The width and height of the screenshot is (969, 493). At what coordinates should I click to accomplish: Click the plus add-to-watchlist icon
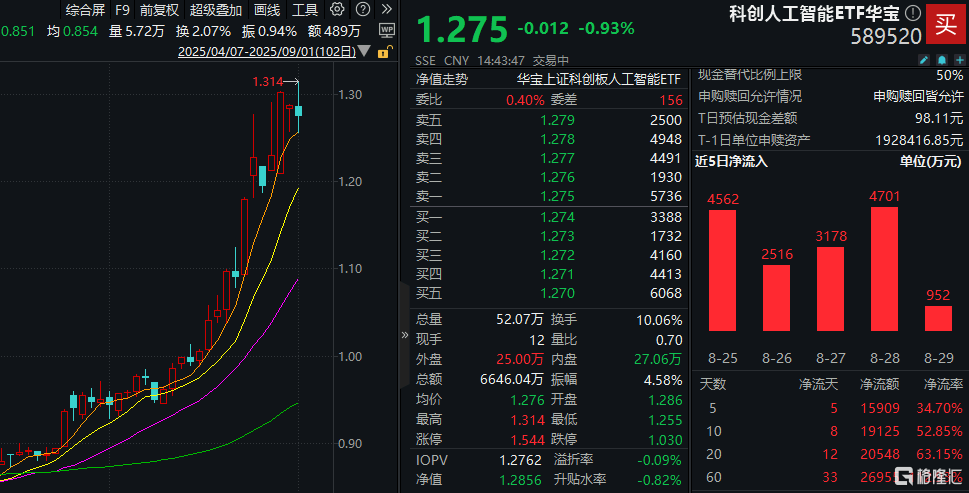(x=960, y=60)
